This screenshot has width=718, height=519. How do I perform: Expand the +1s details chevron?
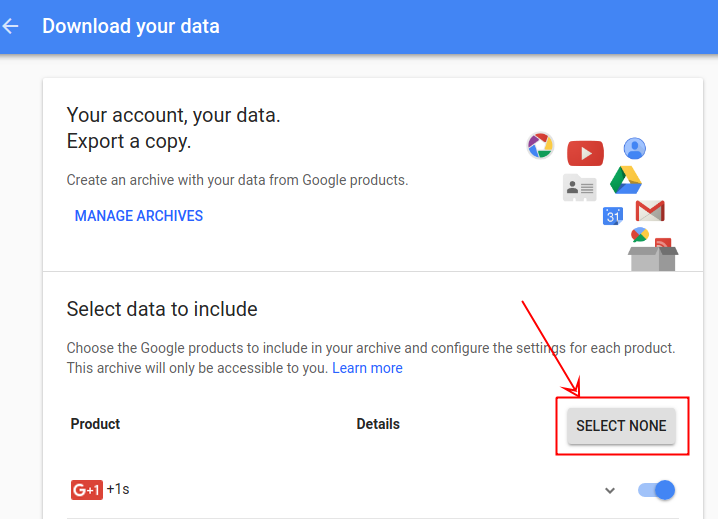pyautogui.click(x=610, y=490)
